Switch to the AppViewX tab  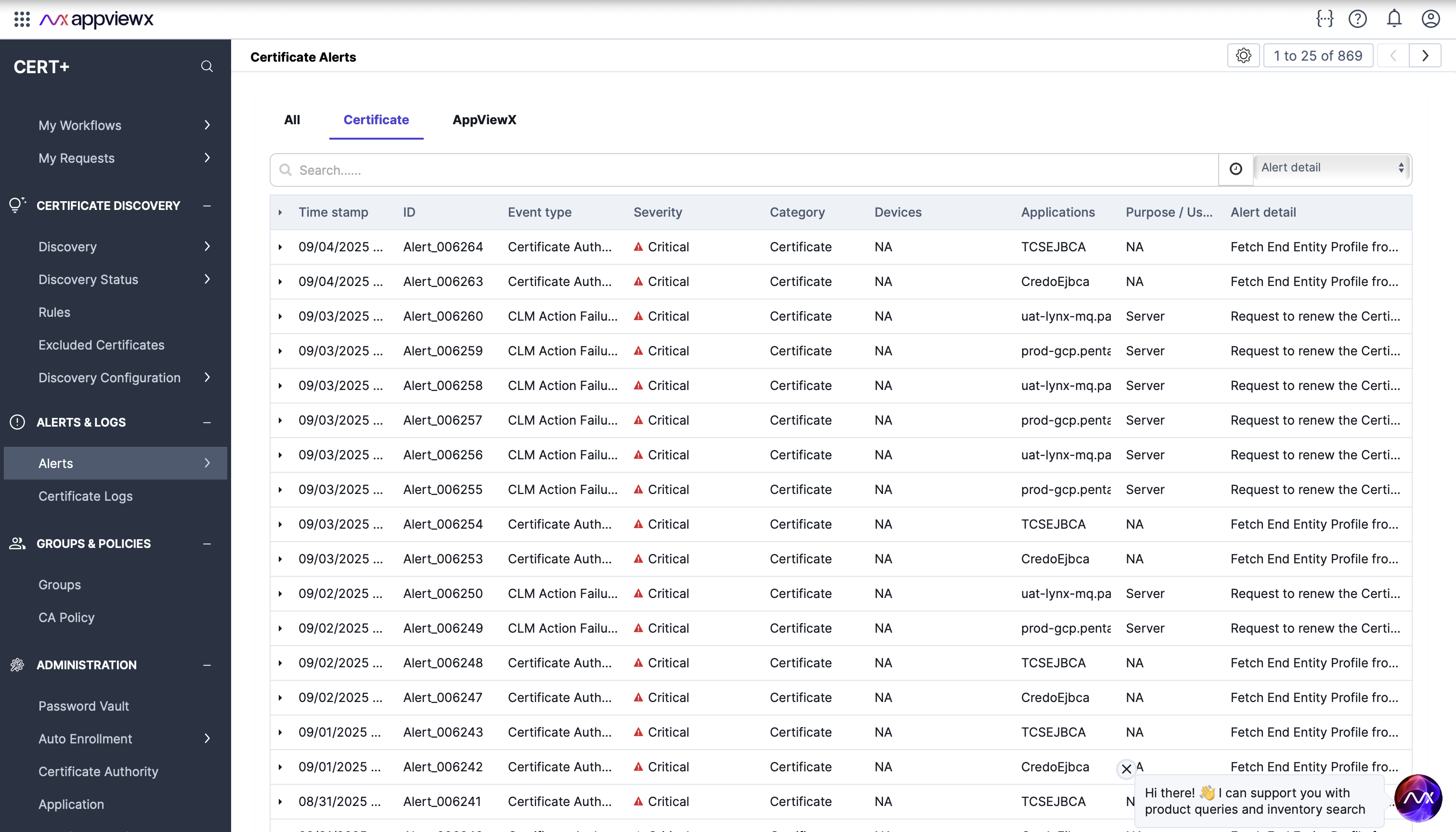click(x=484, y=119)
